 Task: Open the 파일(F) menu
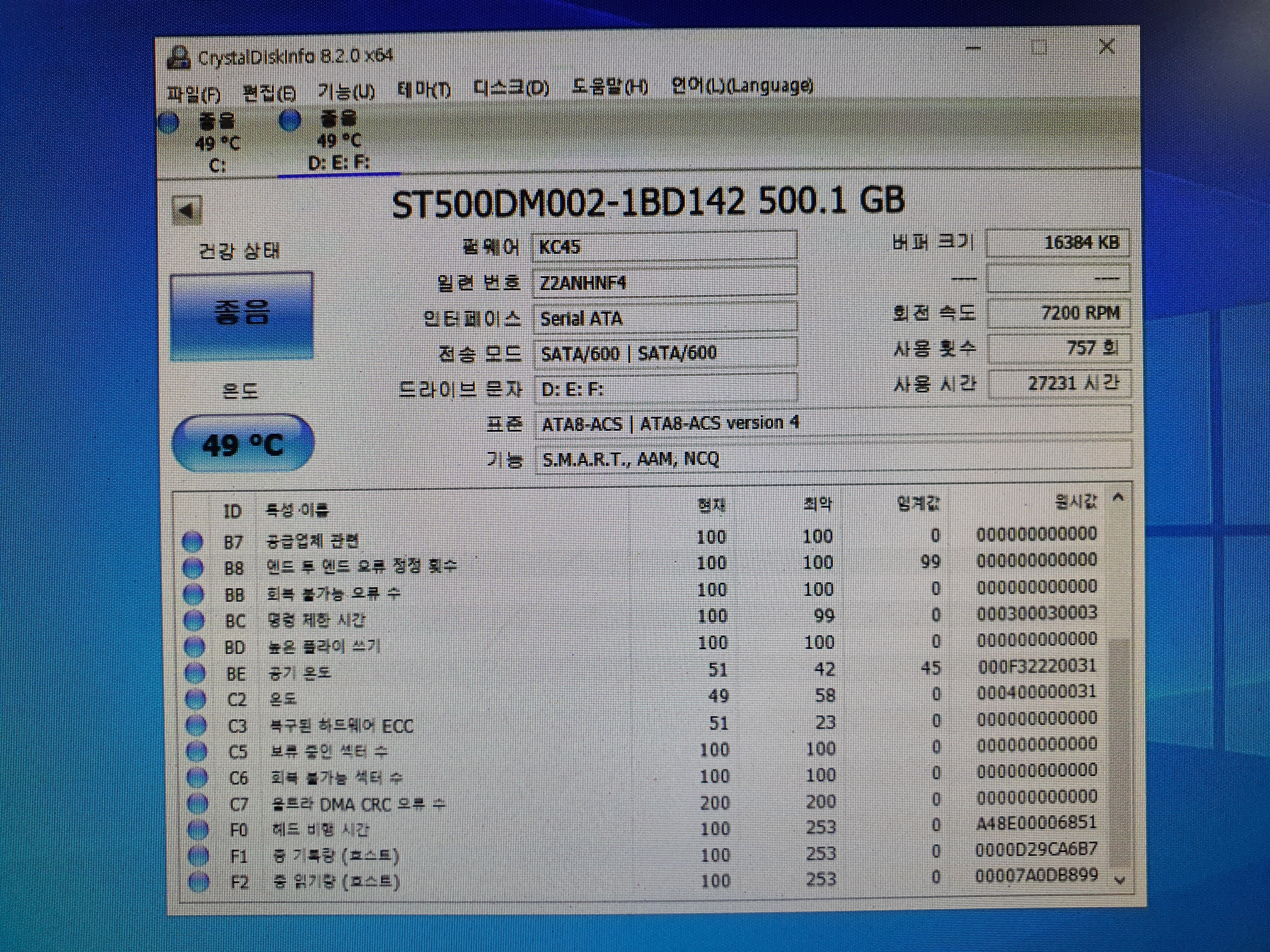[193, 94]
